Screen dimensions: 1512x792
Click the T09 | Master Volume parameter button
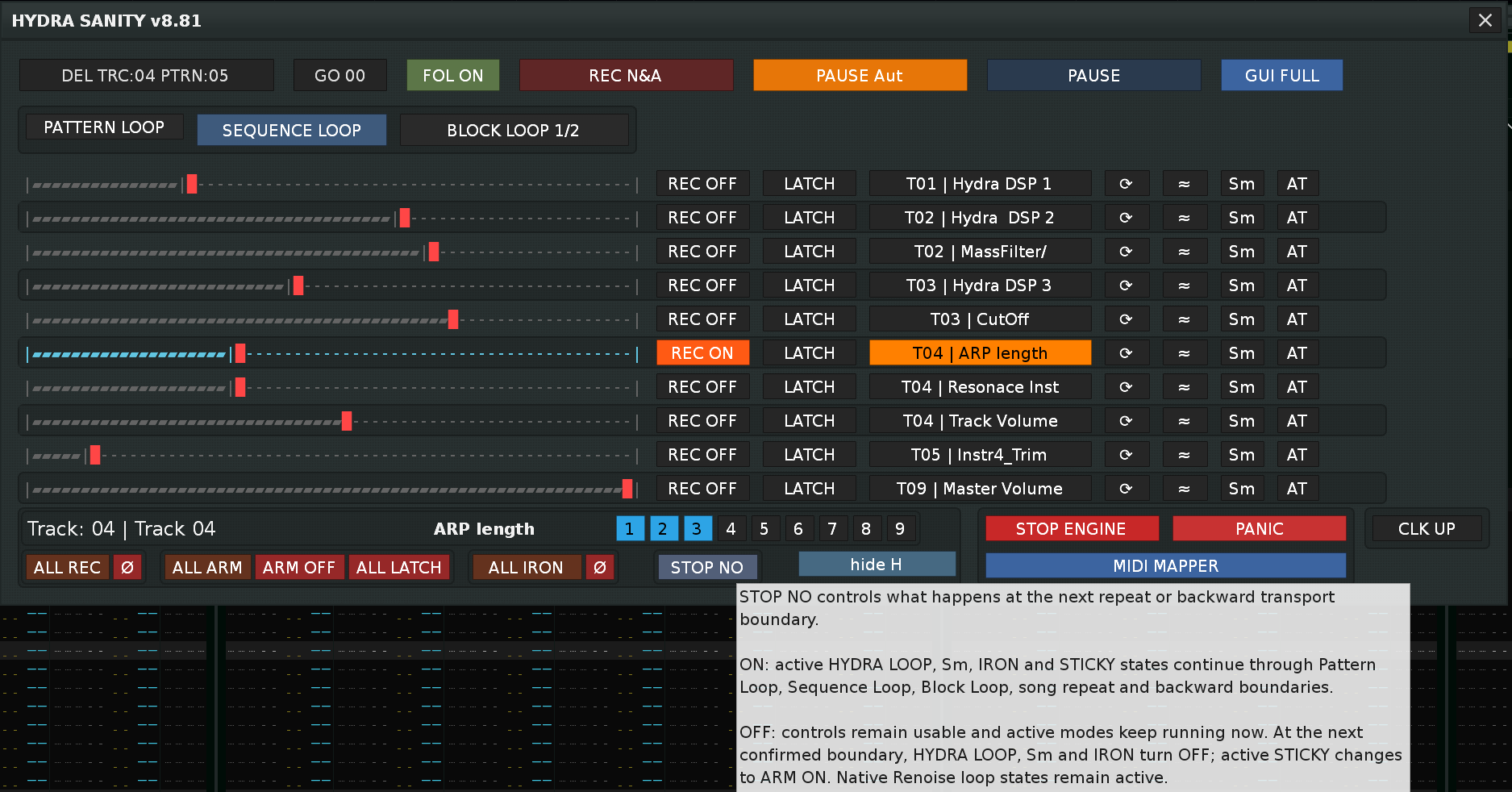[980, 489]
